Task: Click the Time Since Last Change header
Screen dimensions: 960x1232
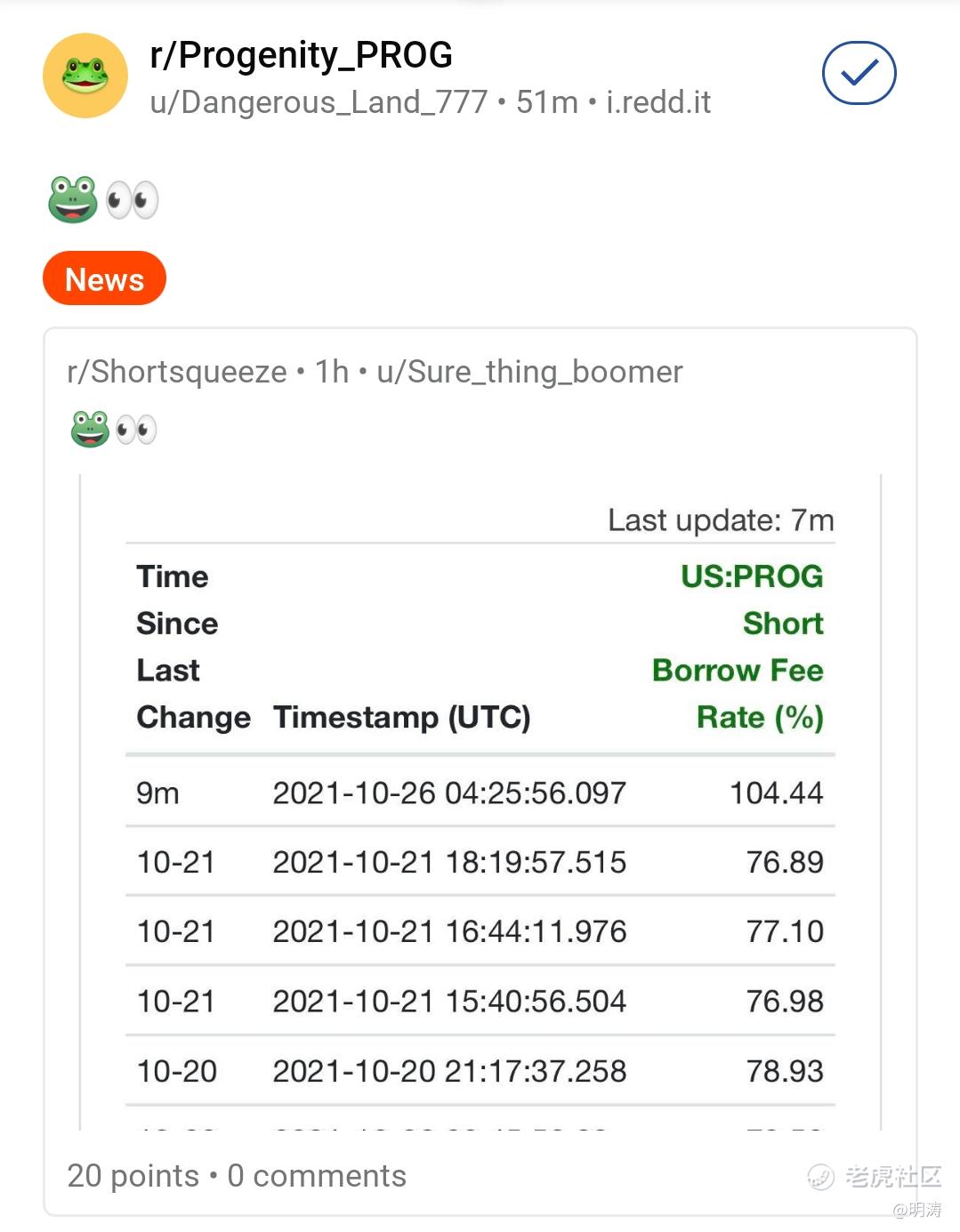Action: click(193, 647)
